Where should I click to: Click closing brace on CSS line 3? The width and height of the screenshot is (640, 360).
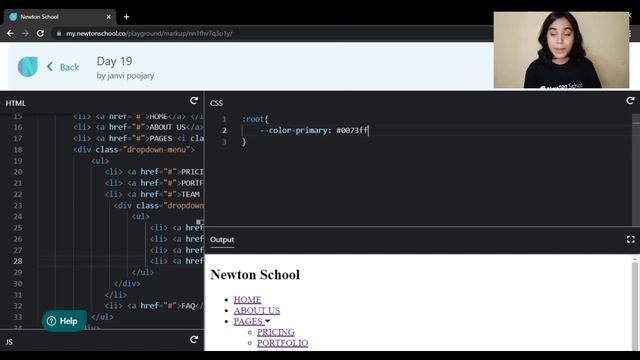pos(244,142)
